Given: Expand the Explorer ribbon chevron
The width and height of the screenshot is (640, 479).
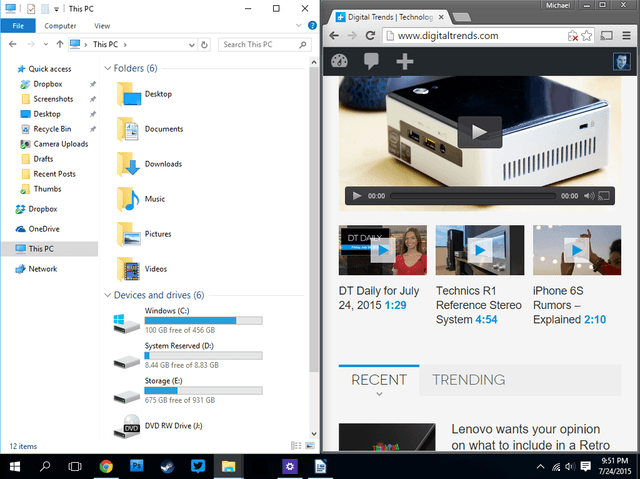Looking at the screenshot, I should coord(299,26).
